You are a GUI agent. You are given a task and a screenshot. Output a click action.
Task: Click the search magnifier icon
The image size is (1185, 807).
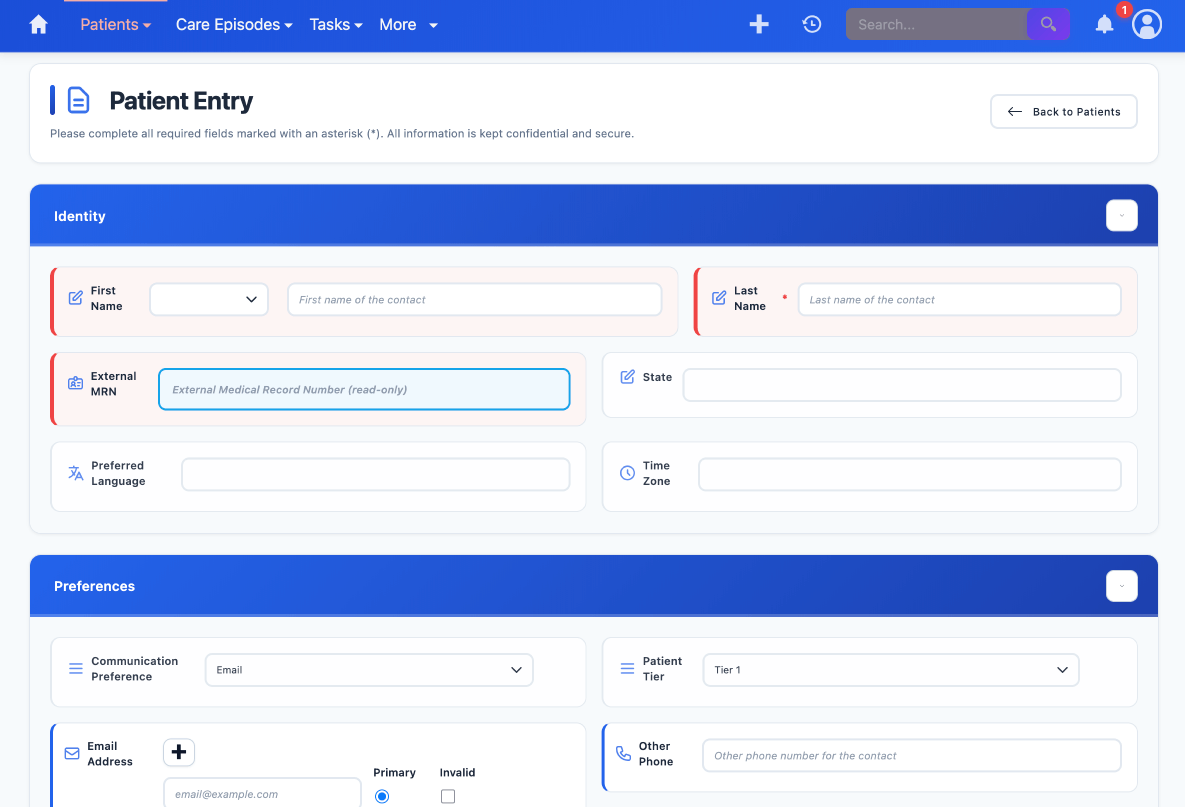pyautogui.click(x=1047, y=24)
